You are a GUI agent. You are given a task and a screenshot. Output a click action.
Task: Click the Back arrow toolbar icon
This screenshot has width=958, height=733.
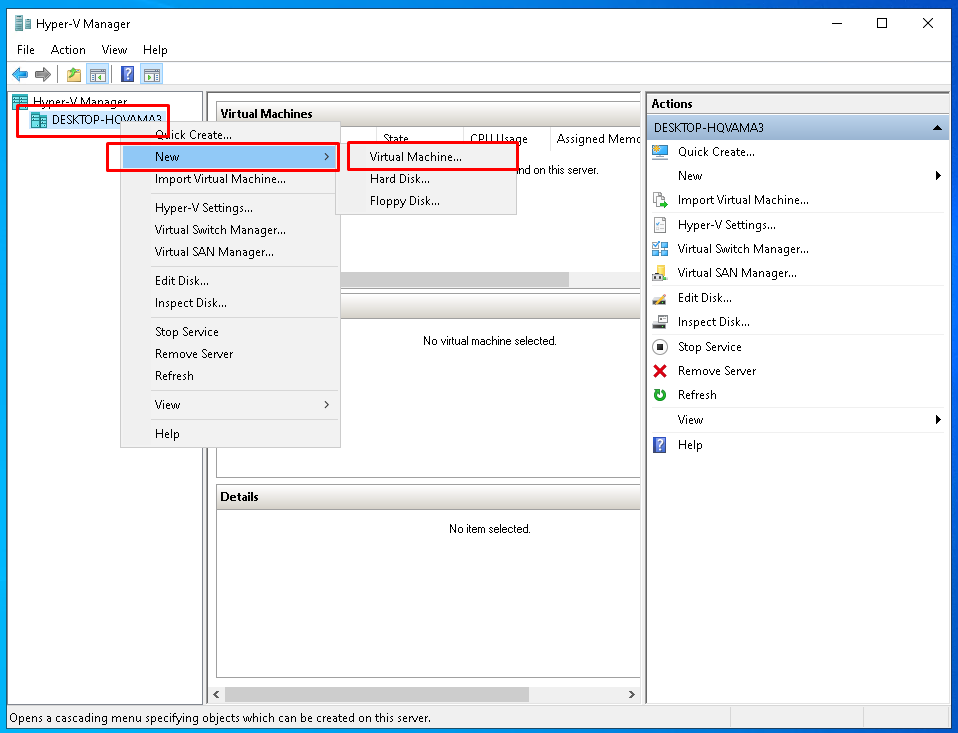point(20,75)
